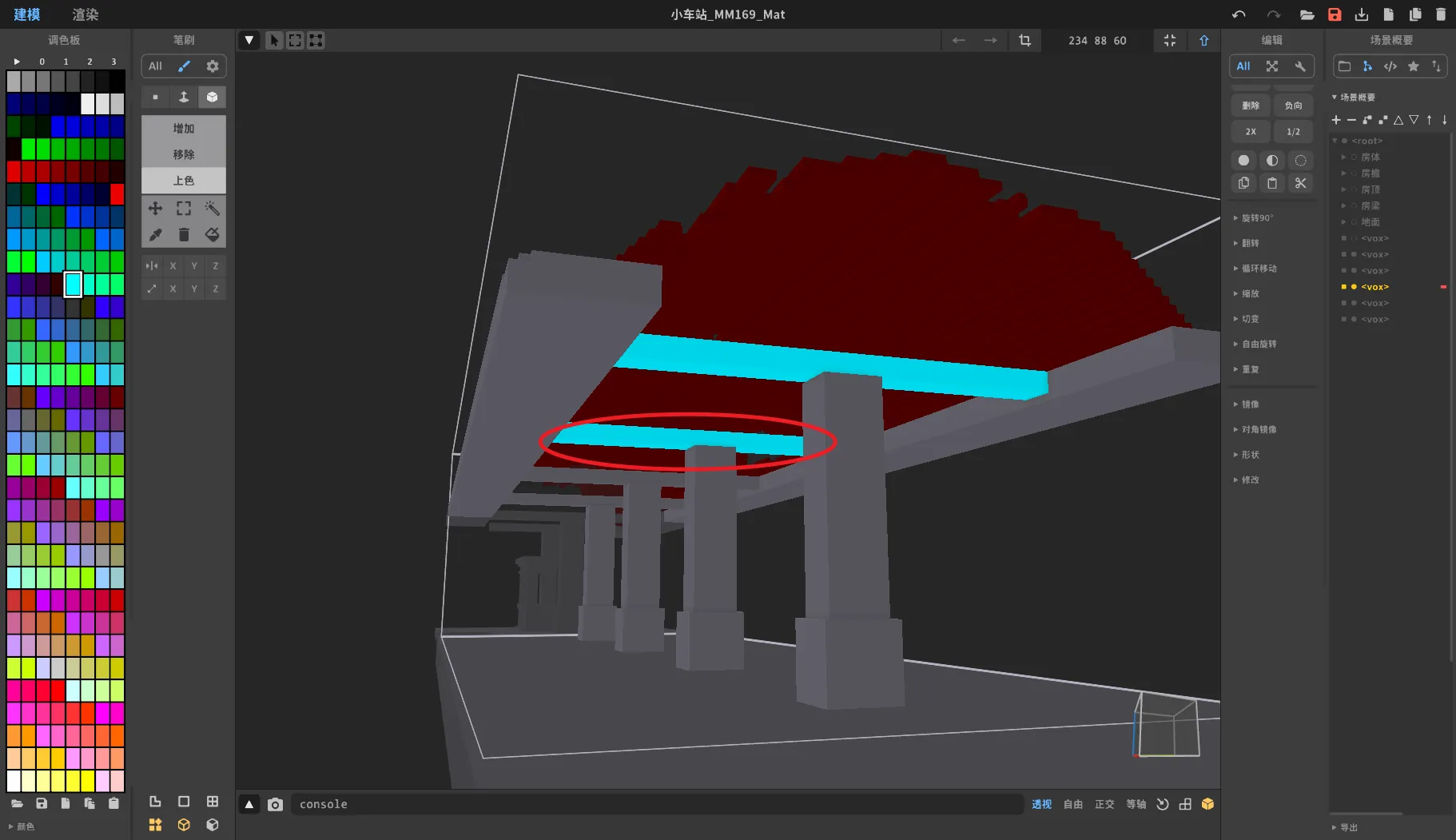This screenshot has width=1456, height=840.
Task: Select the bright red palette swatch
Action: pyautogui.click(x=117, y=194)
